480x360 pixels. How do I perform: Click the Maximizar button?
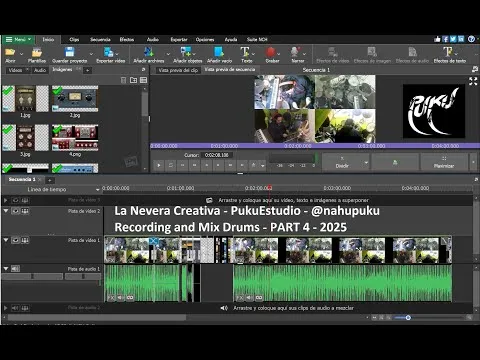444,162
